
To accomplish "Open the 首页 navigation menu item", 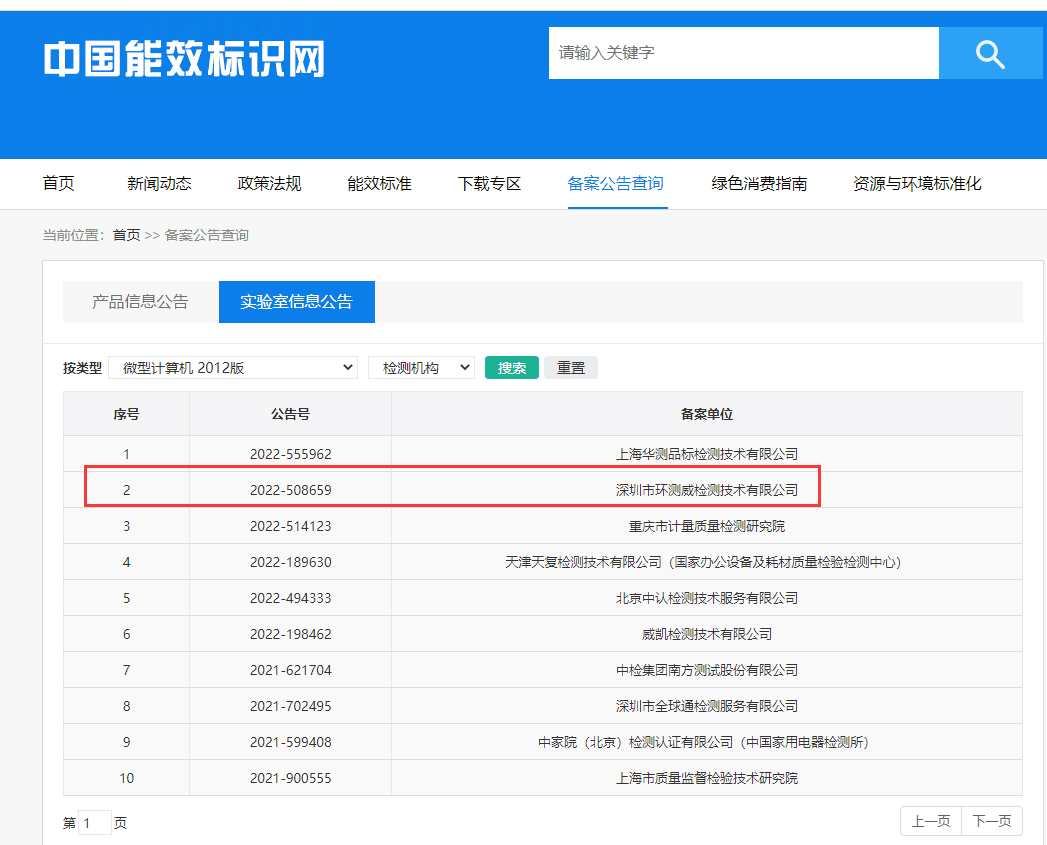I will coord(58,184).
